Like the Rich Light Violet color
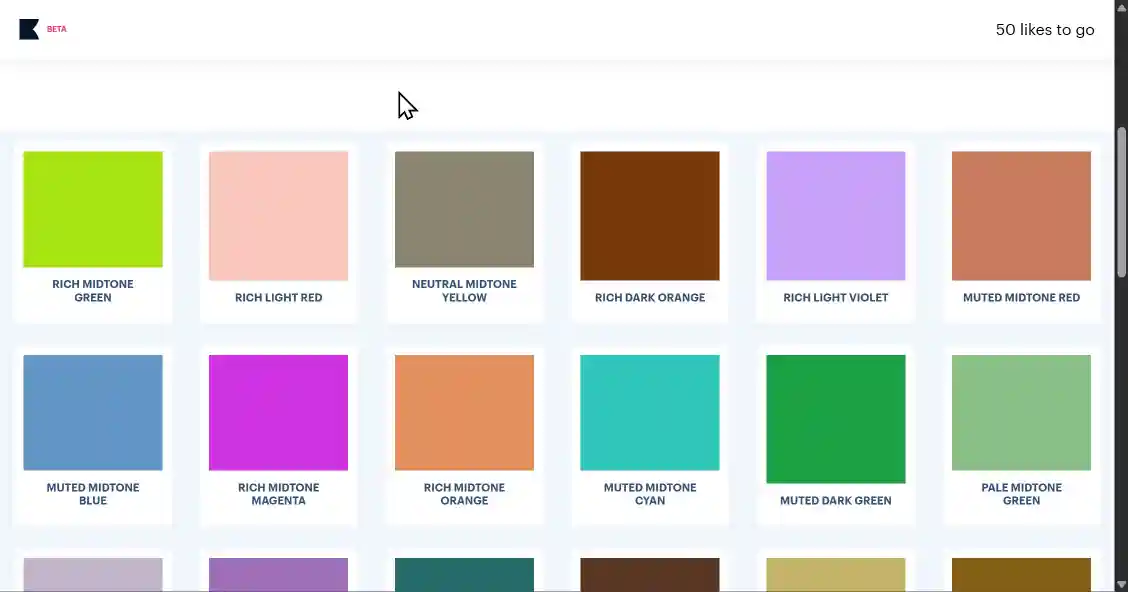 (x=836, y=216)
